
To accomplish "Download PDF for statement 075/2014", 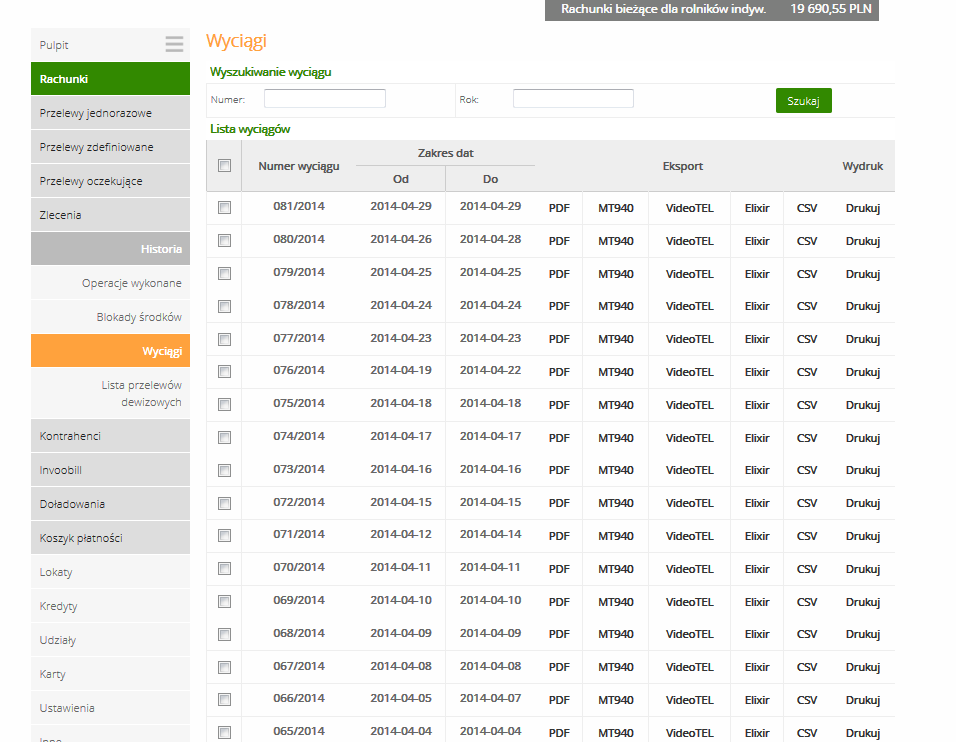I will tap(559, 405).
